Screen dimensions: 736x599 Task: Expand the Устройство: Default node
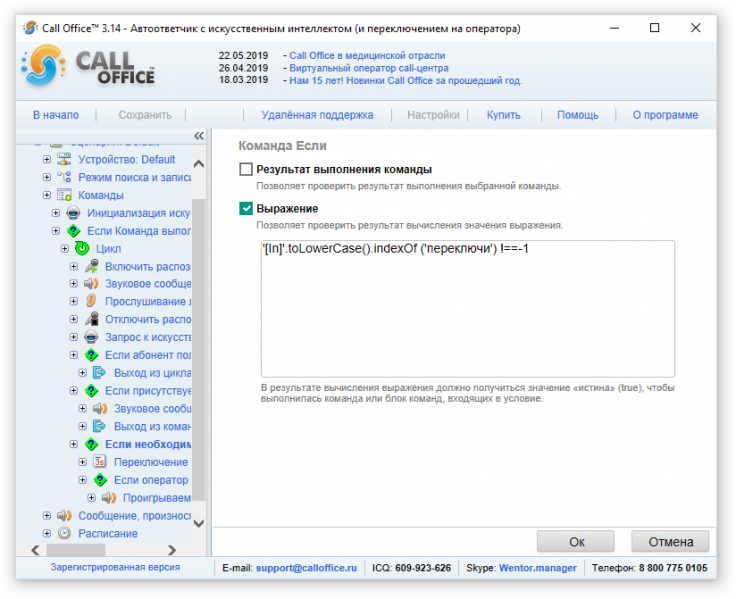coord(47,160)
